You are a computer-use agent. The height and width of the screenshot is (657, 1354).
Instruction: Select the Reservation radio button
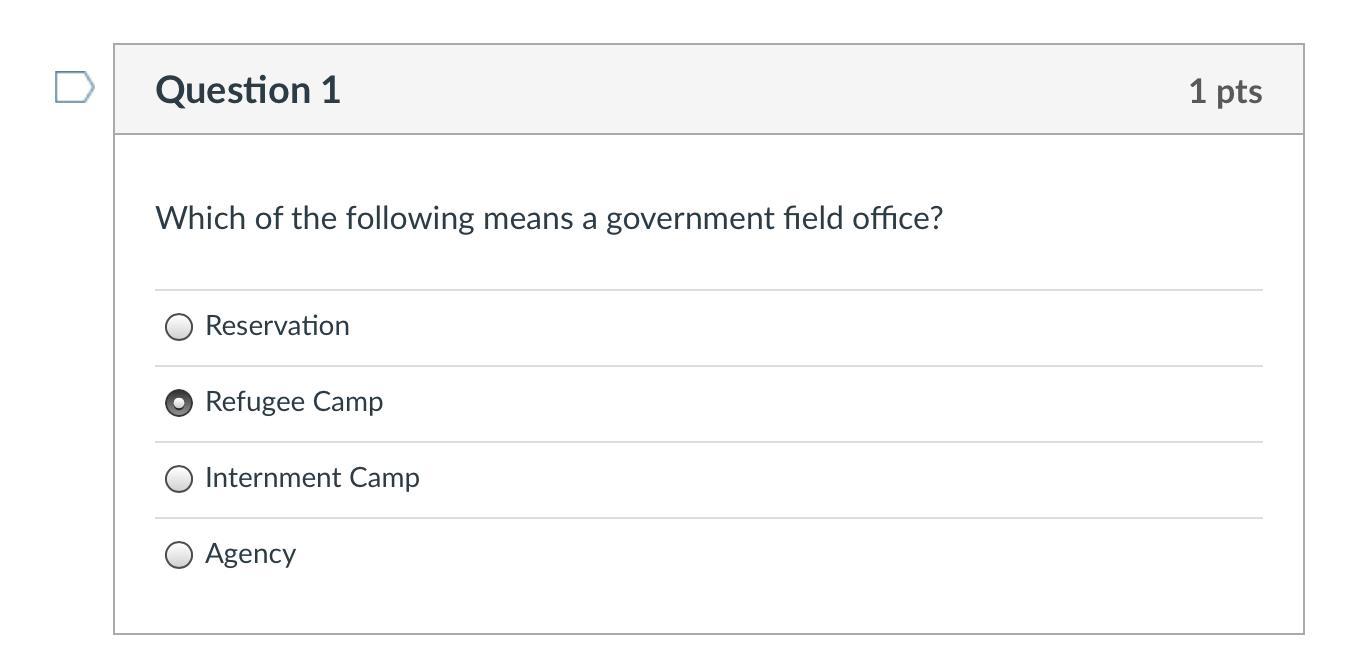(x=179, y=327)
